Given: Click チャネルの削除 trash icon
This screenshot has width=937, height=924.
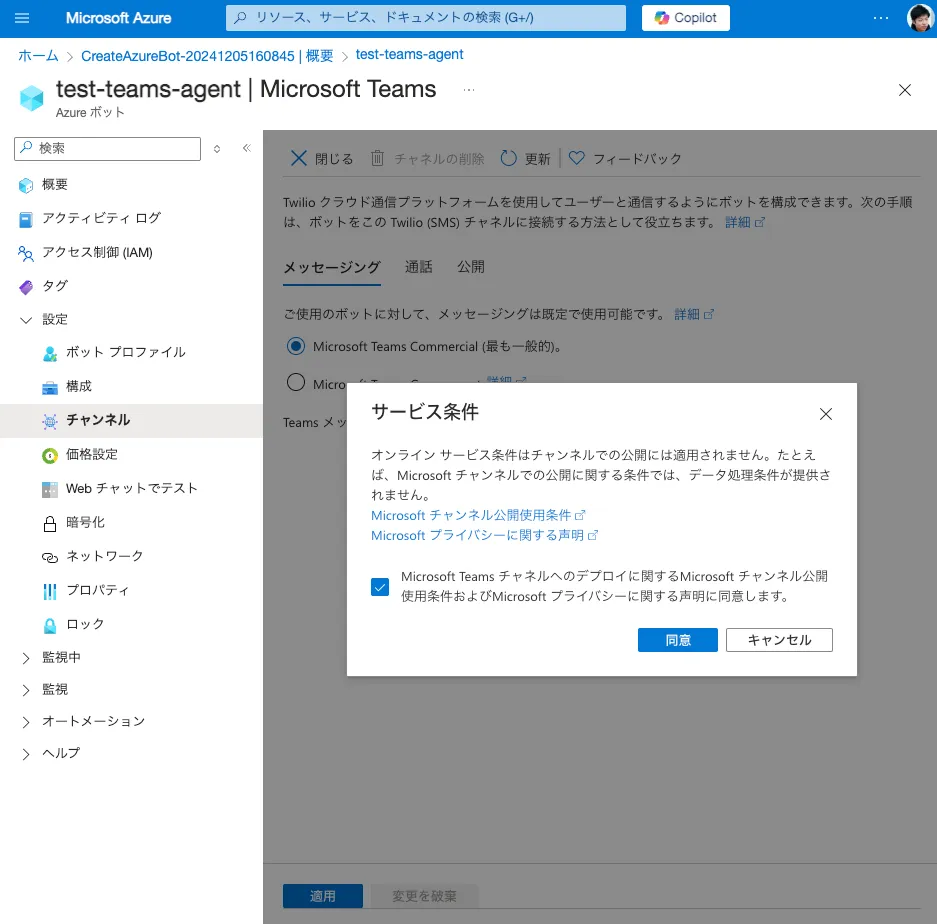Looking at the screenshot, I should click(377, 158).
